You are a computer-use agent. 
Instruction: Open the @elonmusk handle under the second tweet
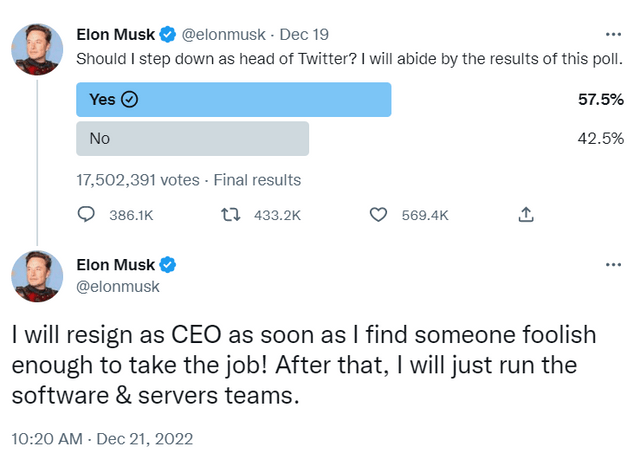pyautogui.click(x=118, y=287)
